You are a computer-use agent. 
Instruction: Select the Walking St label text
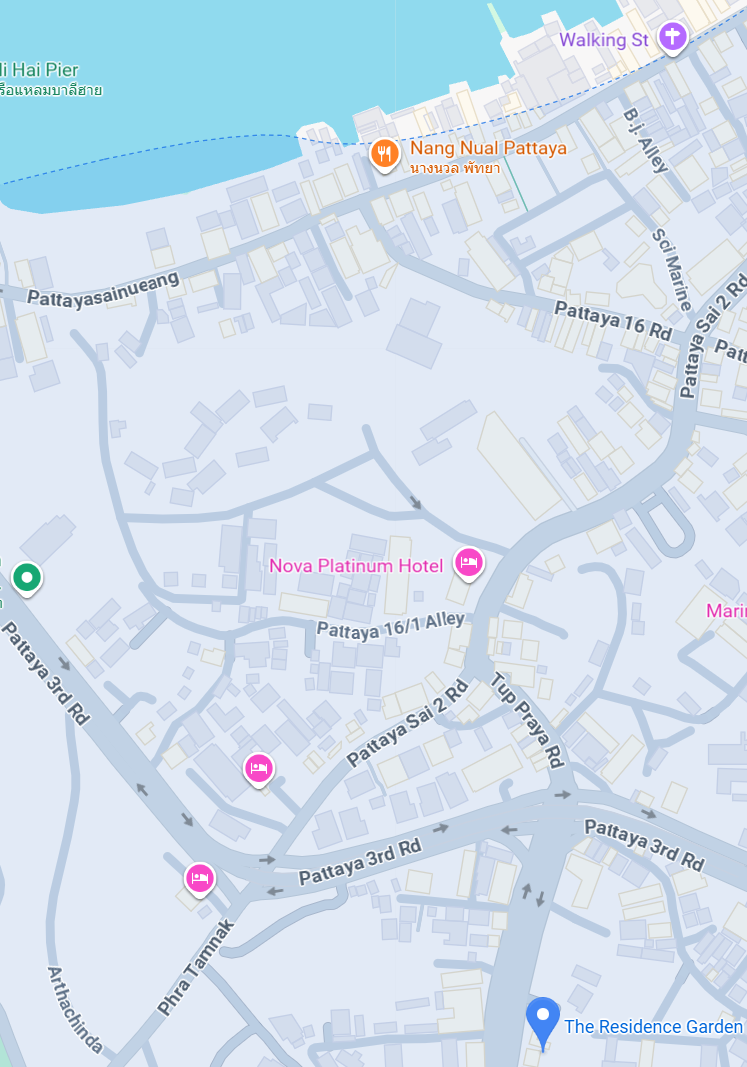[604, 40]
